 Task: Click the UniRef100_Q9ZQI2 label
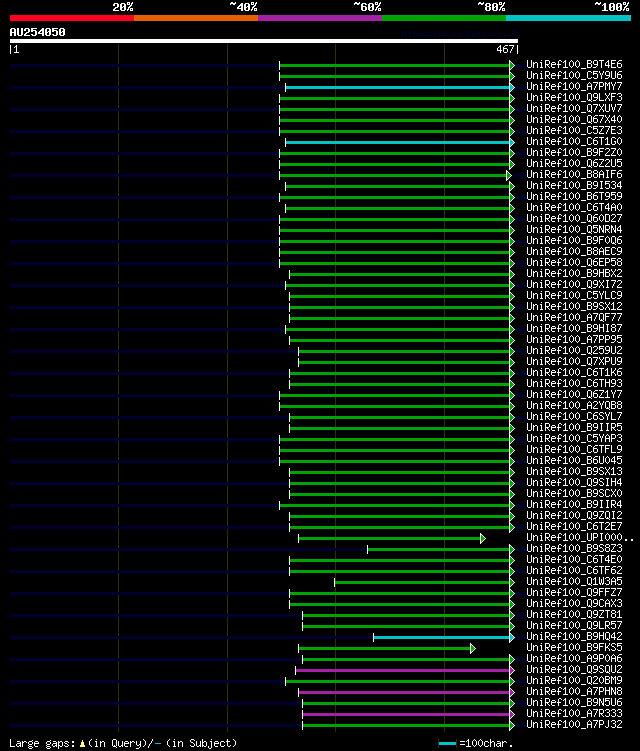click(x=574, y=516)
